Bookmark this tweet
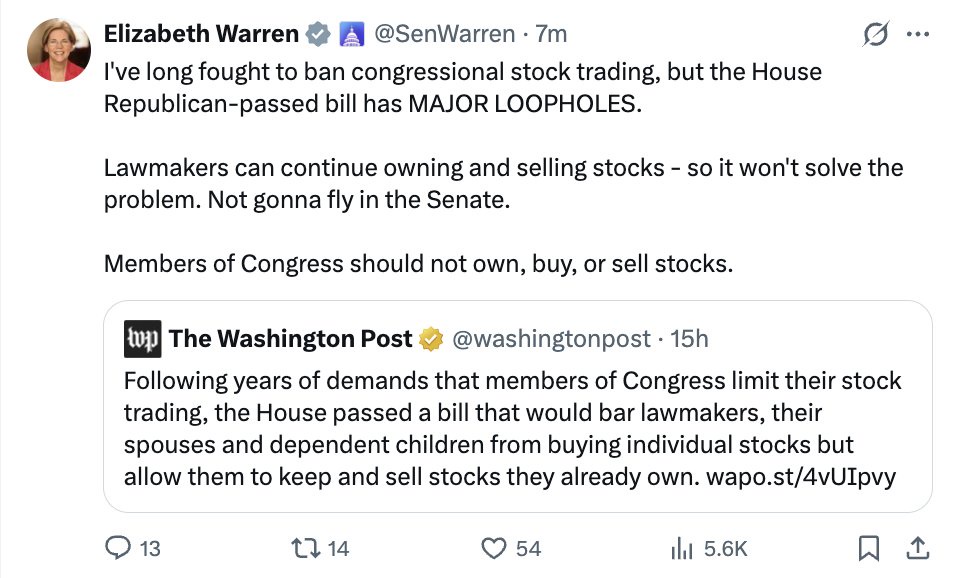 click(x=868, y=548)
